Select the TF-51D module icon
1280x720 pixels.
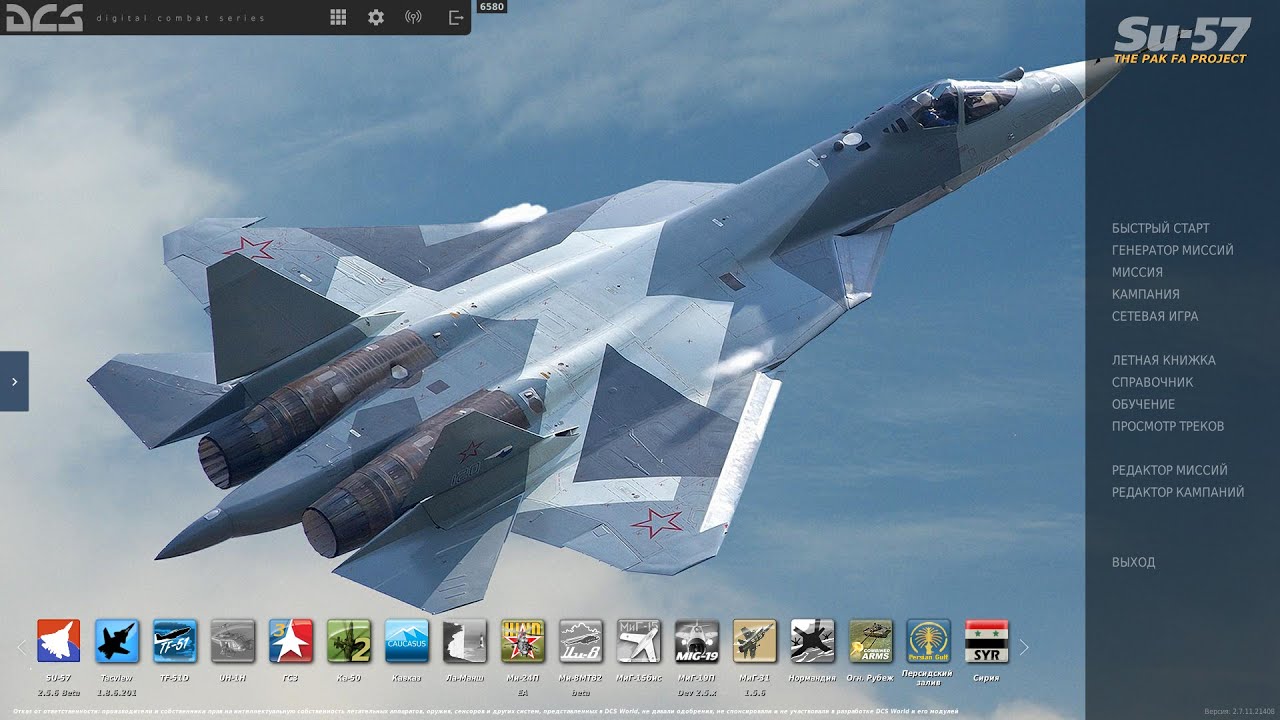(x=174, y=641)
